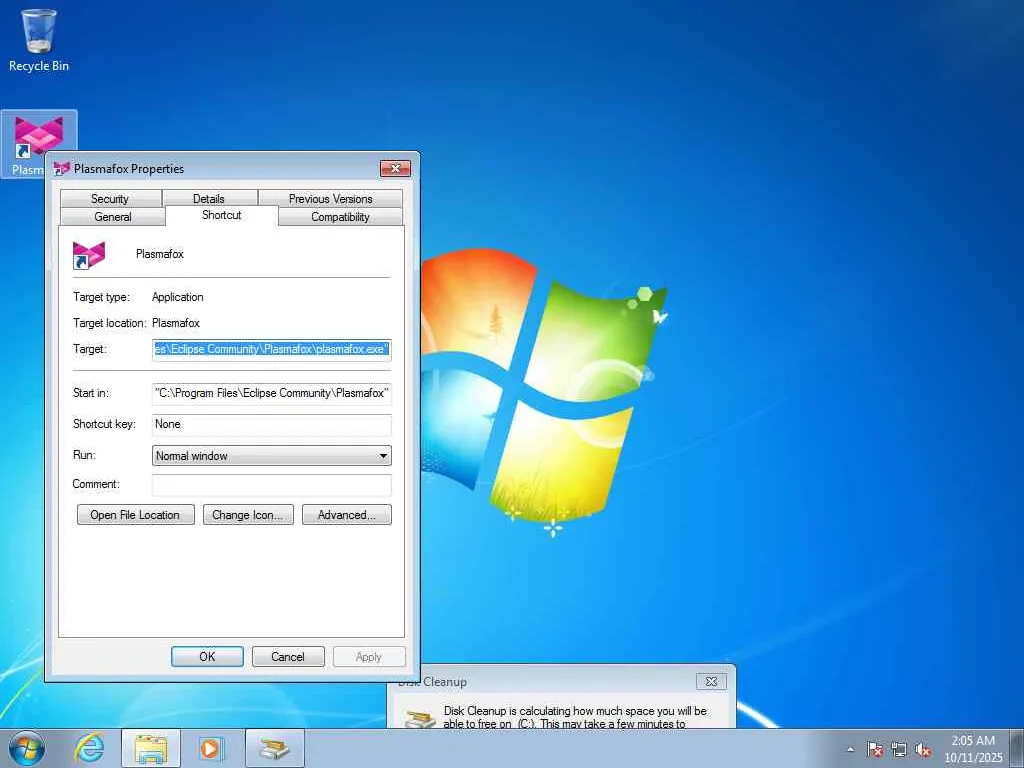Click the Apply button
This screenshot has width=1024, height=768.
click(x=369, y=656)
